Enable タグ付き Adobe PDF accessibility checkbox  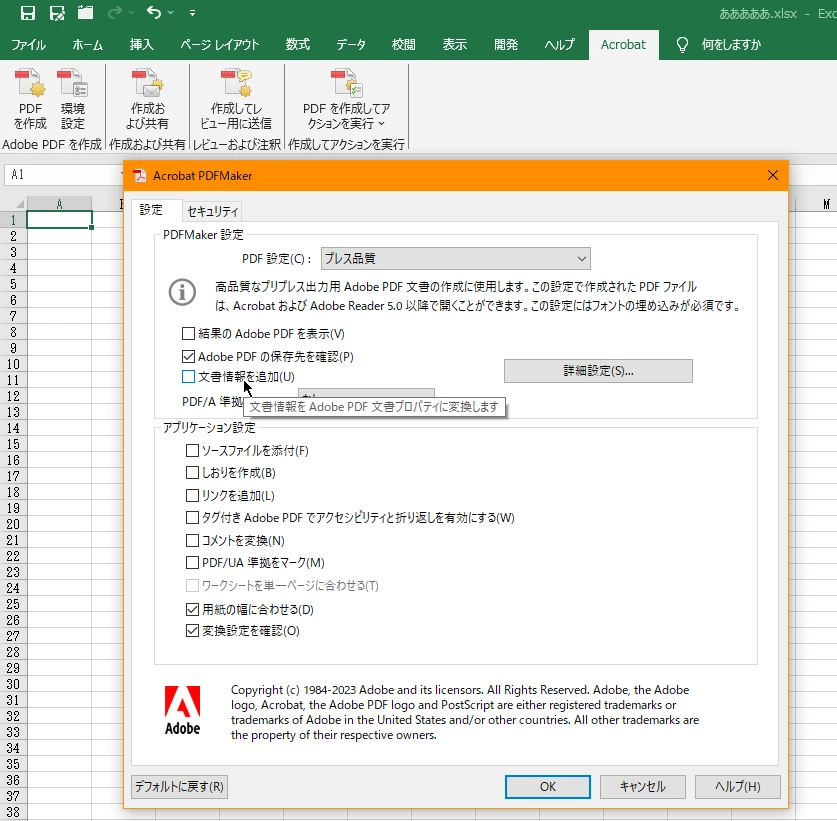pyautogui.click(x=192, y=518)
